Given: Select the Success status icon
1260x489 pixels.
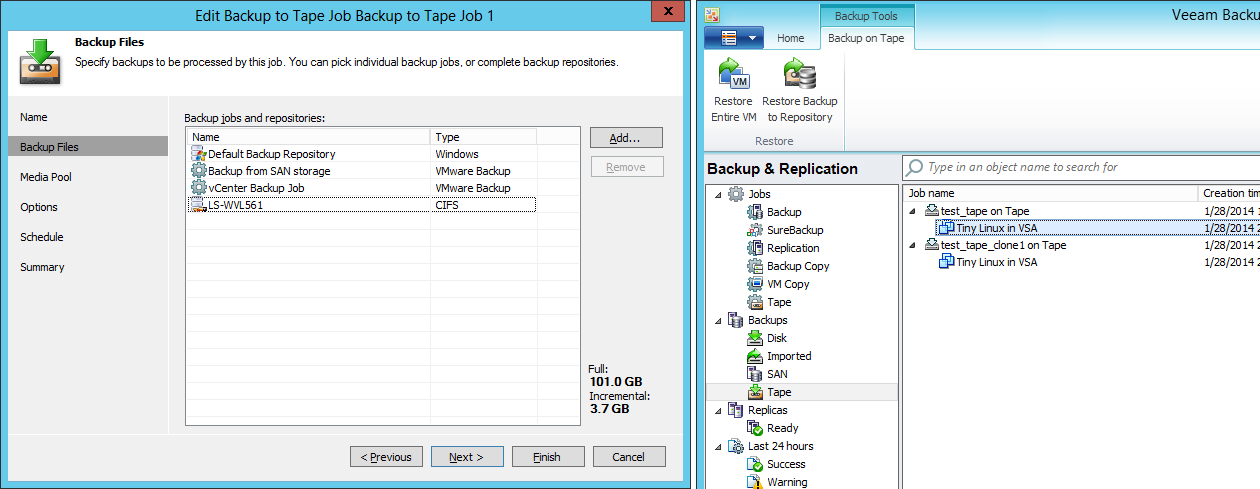Looking at the screenshot, I should point(755,464).
